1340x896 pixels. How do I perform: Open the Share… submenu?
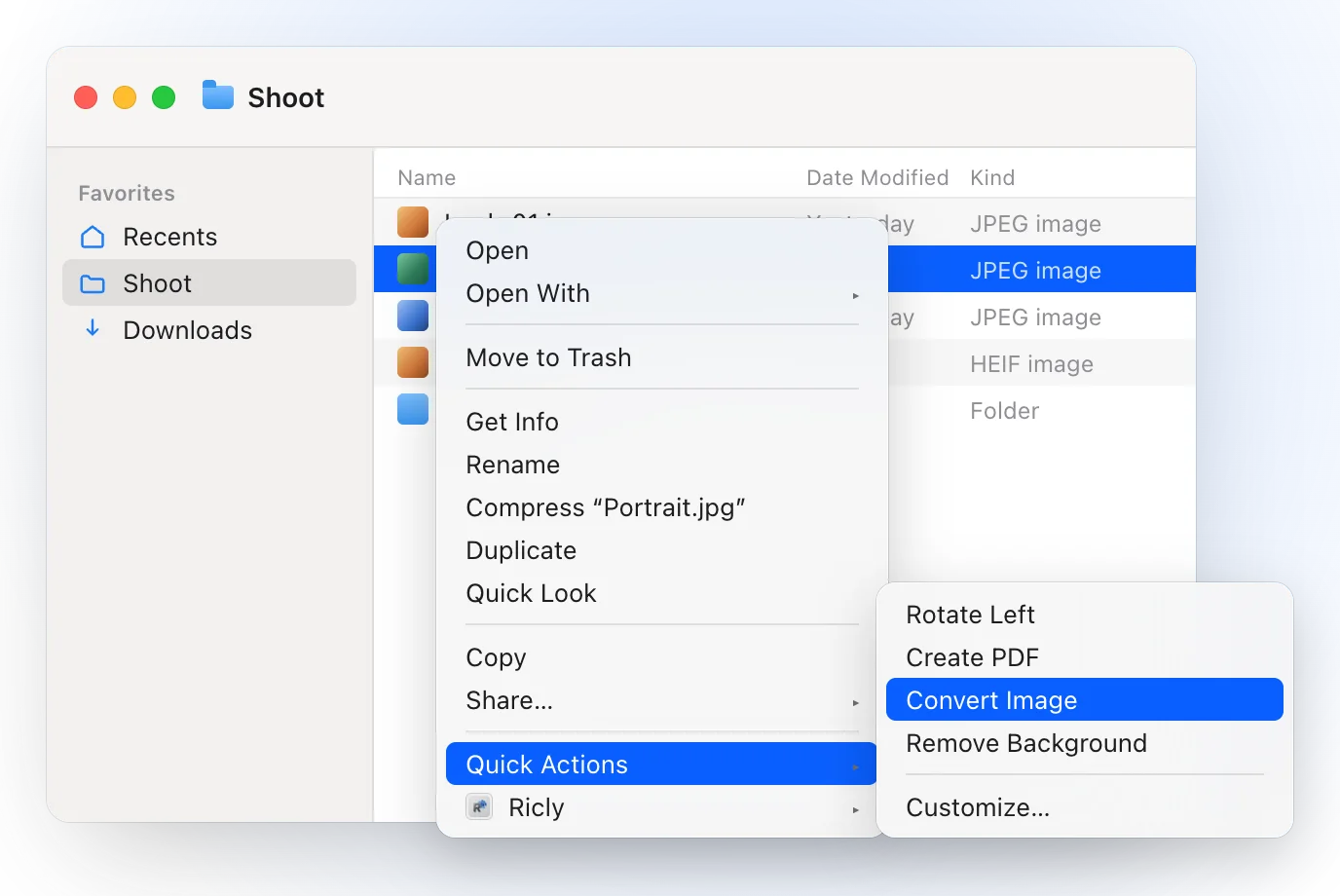(662, 700)
